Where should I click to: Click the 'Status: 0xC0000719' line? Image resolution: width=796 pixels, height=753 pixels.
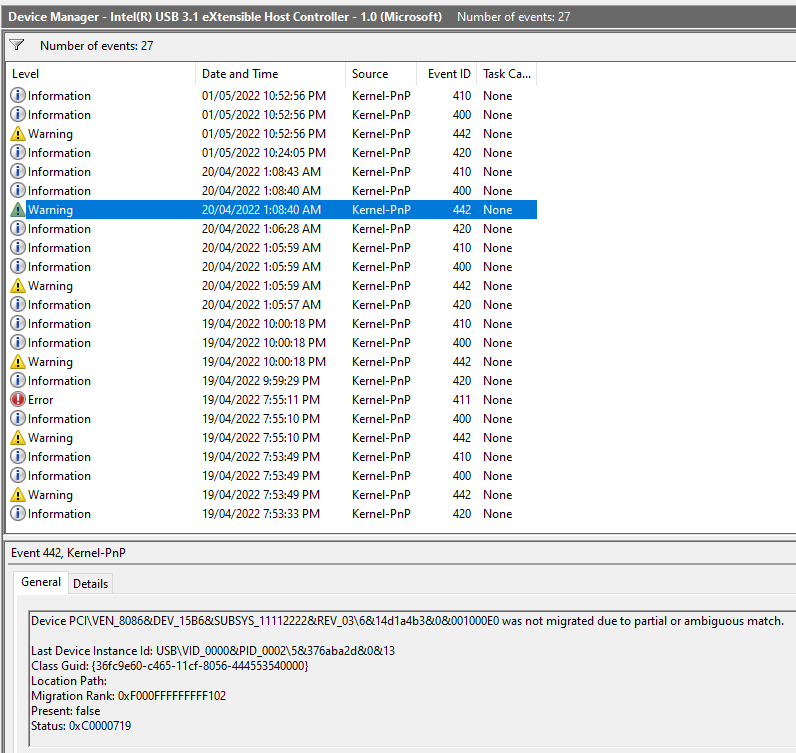point(81,726)
